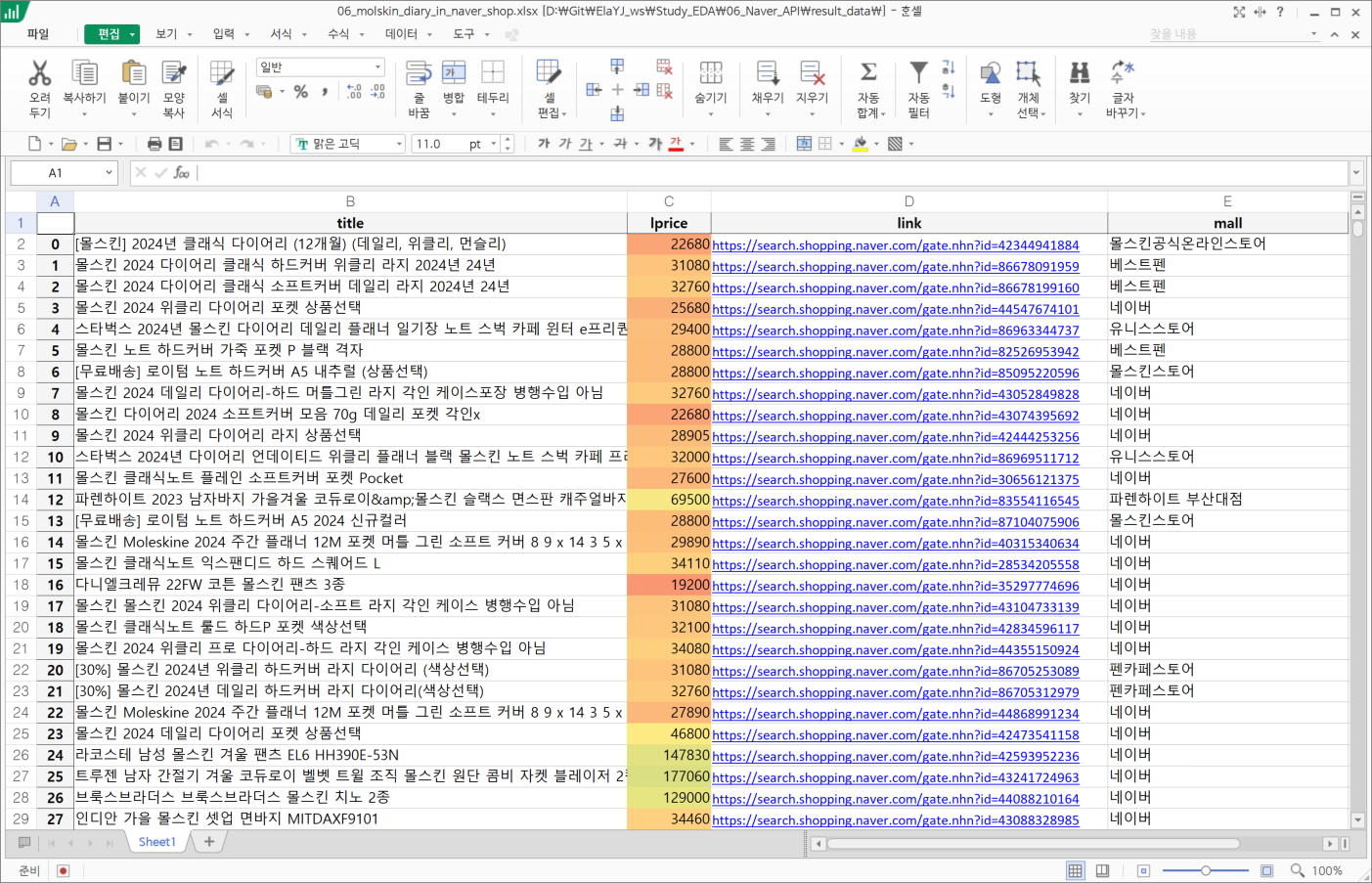Toggle bold (가) formatting
This screenshot has height=883, width=1372.
pyautogui.click(x=544, y=144)
